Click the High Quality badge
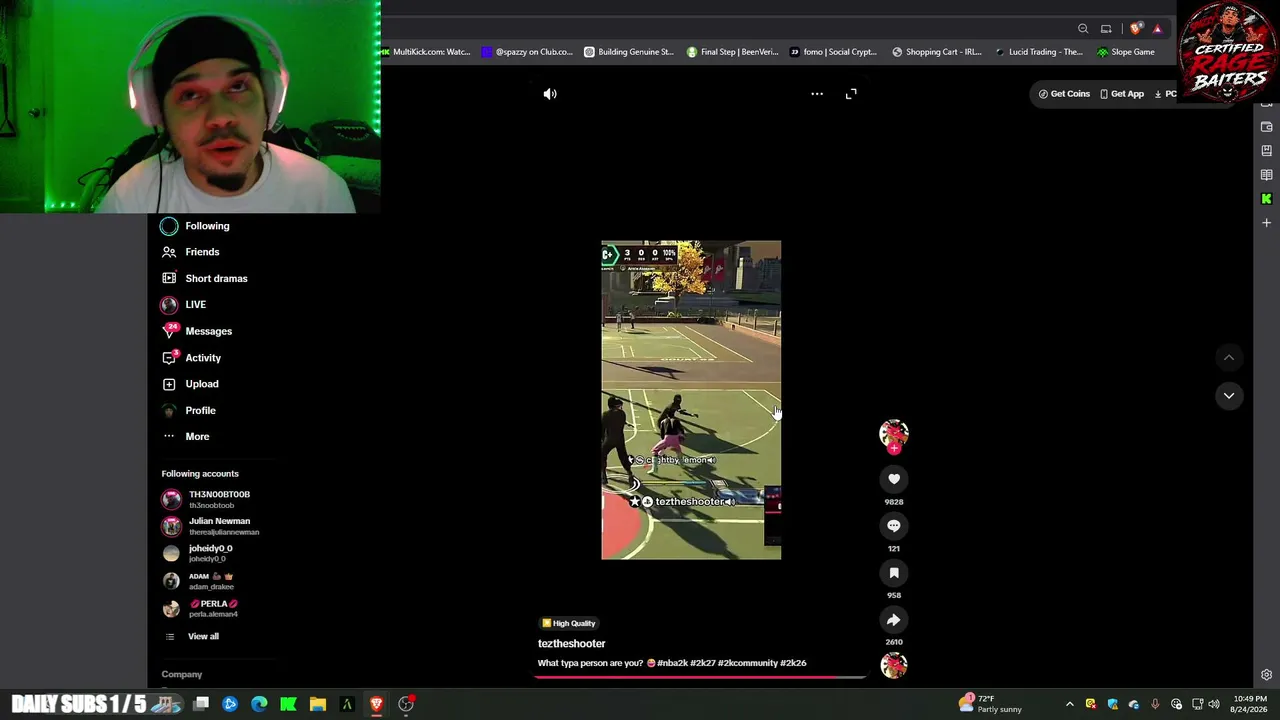The image size is (1280, 720). point(568,624)
